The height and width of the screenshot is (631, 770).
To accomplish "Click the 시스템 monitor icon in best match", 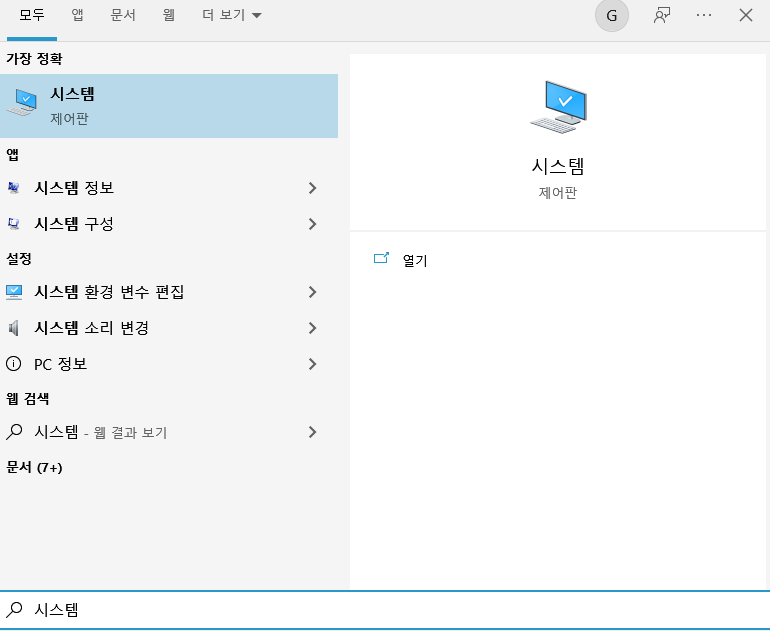I will click(22, 102).
